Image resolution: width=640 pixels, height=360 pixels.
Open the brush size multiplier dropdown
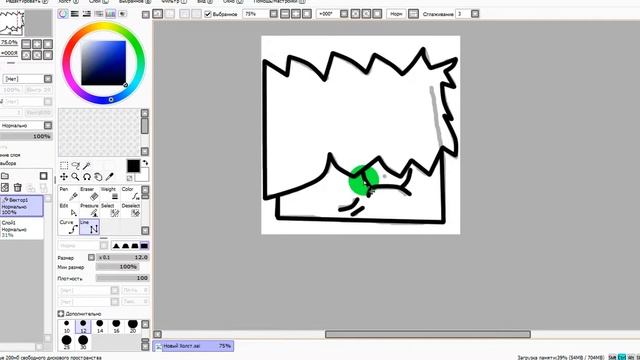coord(91,257)
